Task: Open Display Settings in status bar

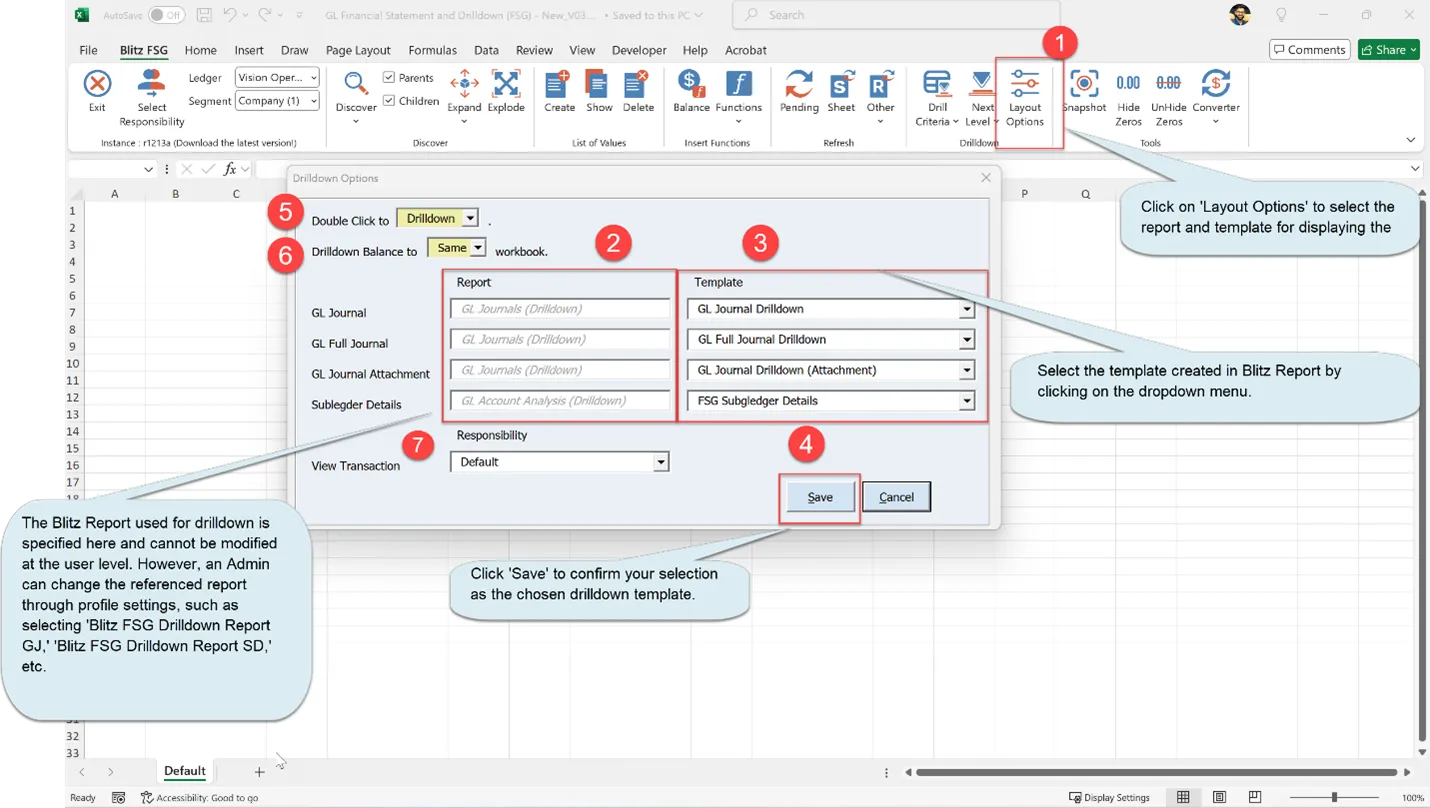Action: (1109, 797)
